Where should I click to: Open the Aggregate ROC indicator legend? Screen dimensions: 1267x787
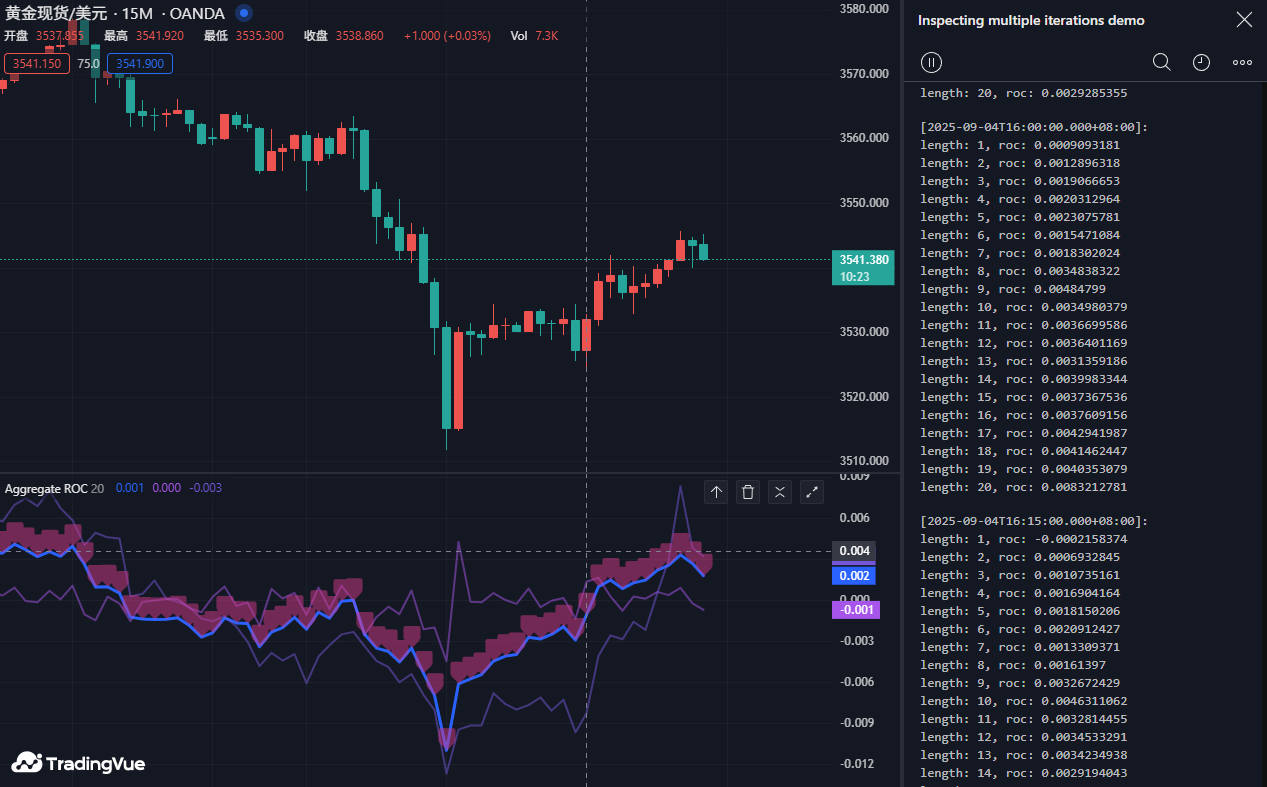(47, 488)
